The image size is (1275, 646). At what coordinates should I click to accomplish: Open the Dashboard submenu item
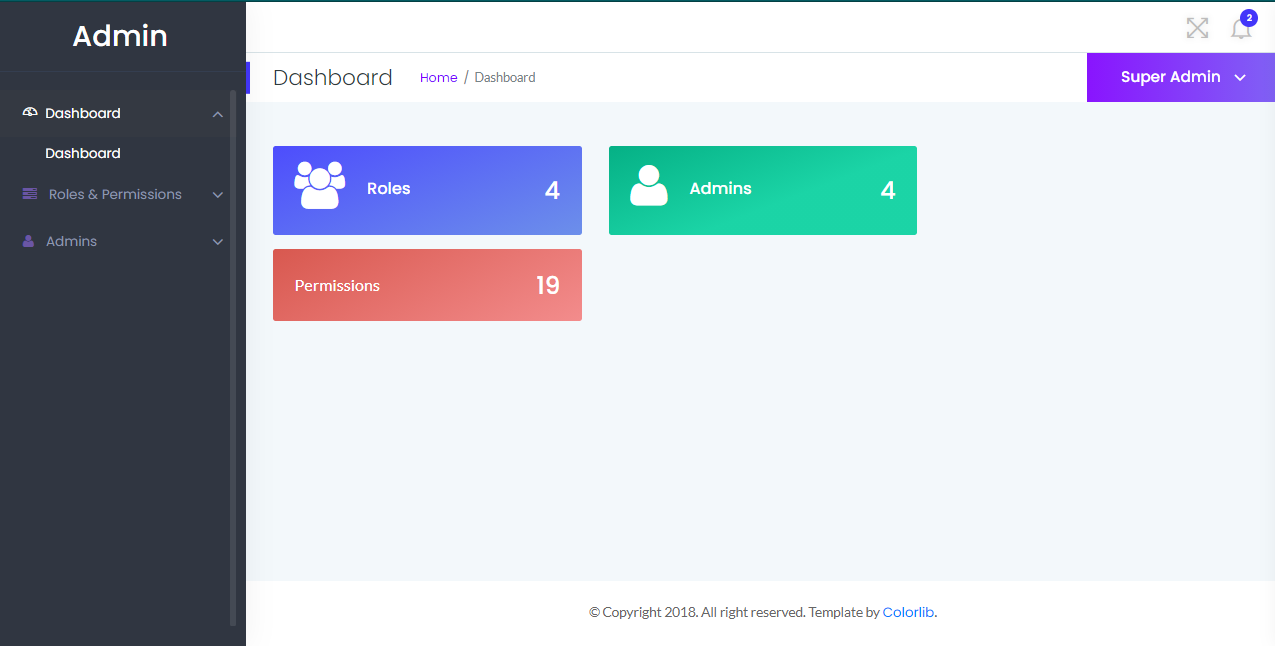83,153
